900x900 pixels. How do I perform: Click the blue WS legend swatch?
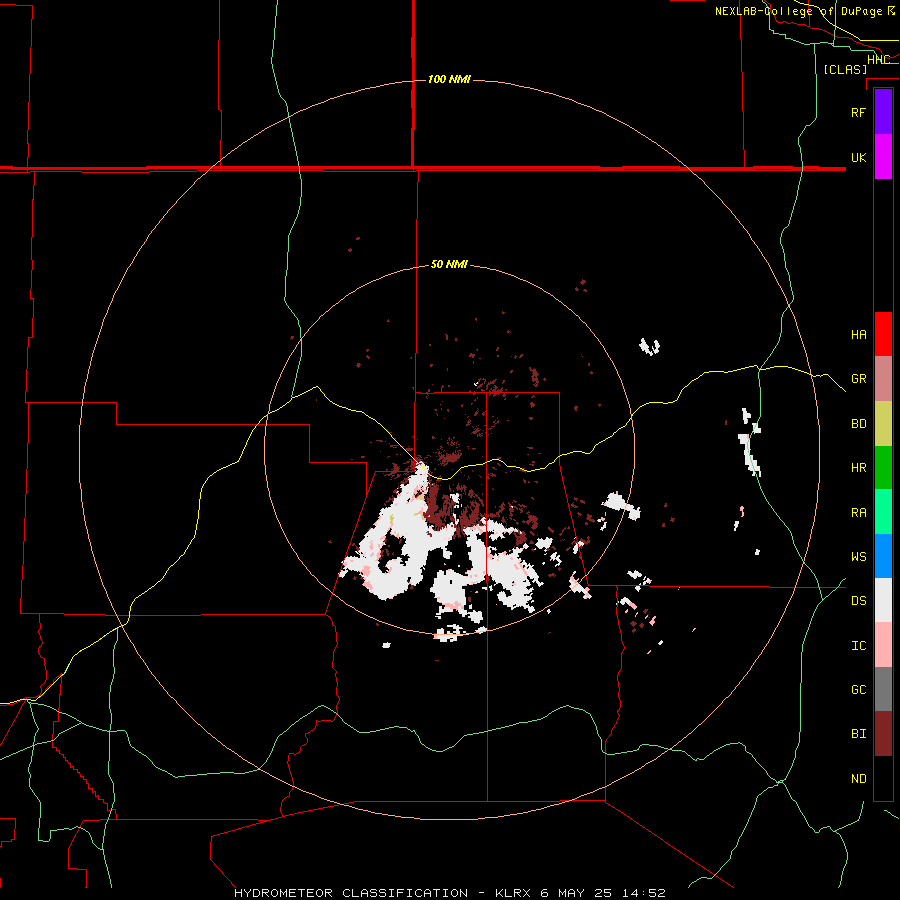coord(883,556)
